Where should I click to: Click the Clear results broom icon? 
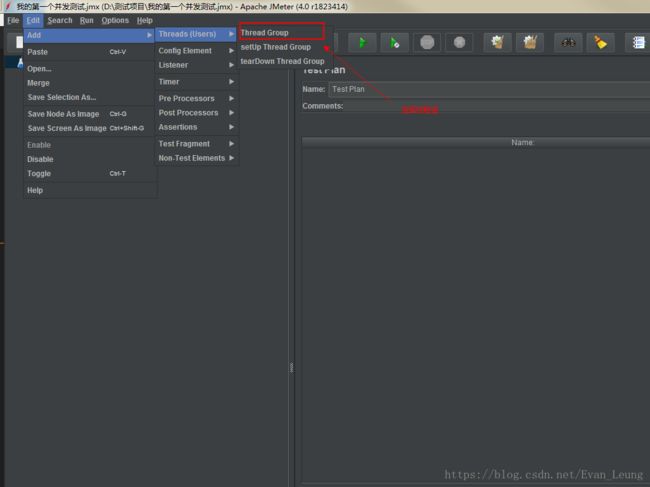(497, 42)
